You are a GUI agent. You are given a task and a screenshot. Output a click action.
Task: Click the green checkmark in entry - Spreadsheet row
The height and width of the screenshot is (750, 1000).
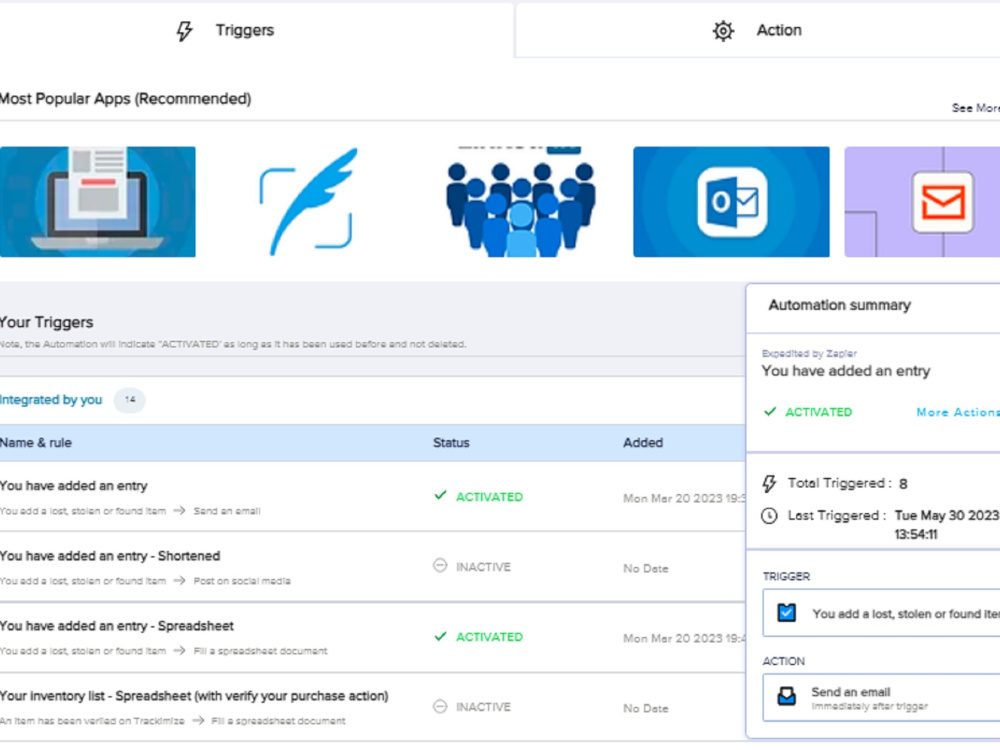tap(440, 636)
